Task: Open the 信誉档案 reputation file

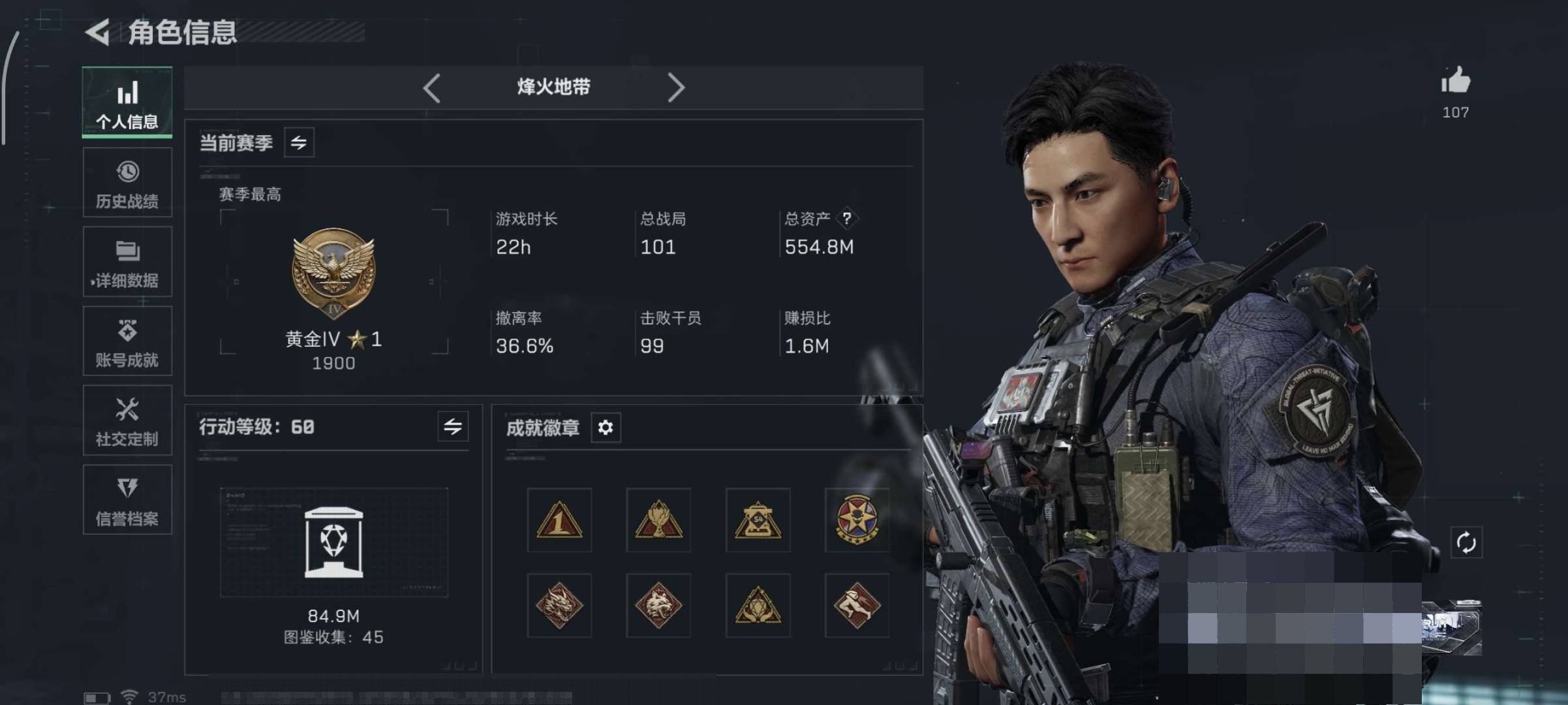Action: 127,499
